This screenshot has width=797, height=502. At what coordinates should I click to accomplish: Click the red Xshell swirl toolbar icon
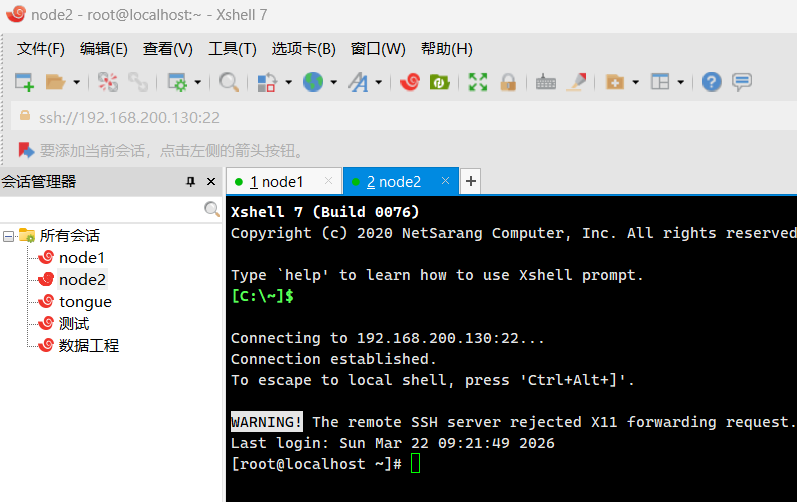[410, 82]
